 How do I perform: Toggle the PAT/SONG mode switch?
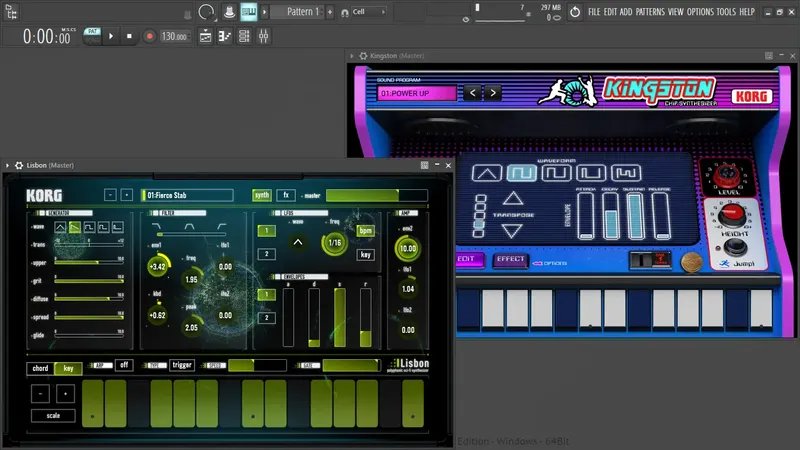92,36
